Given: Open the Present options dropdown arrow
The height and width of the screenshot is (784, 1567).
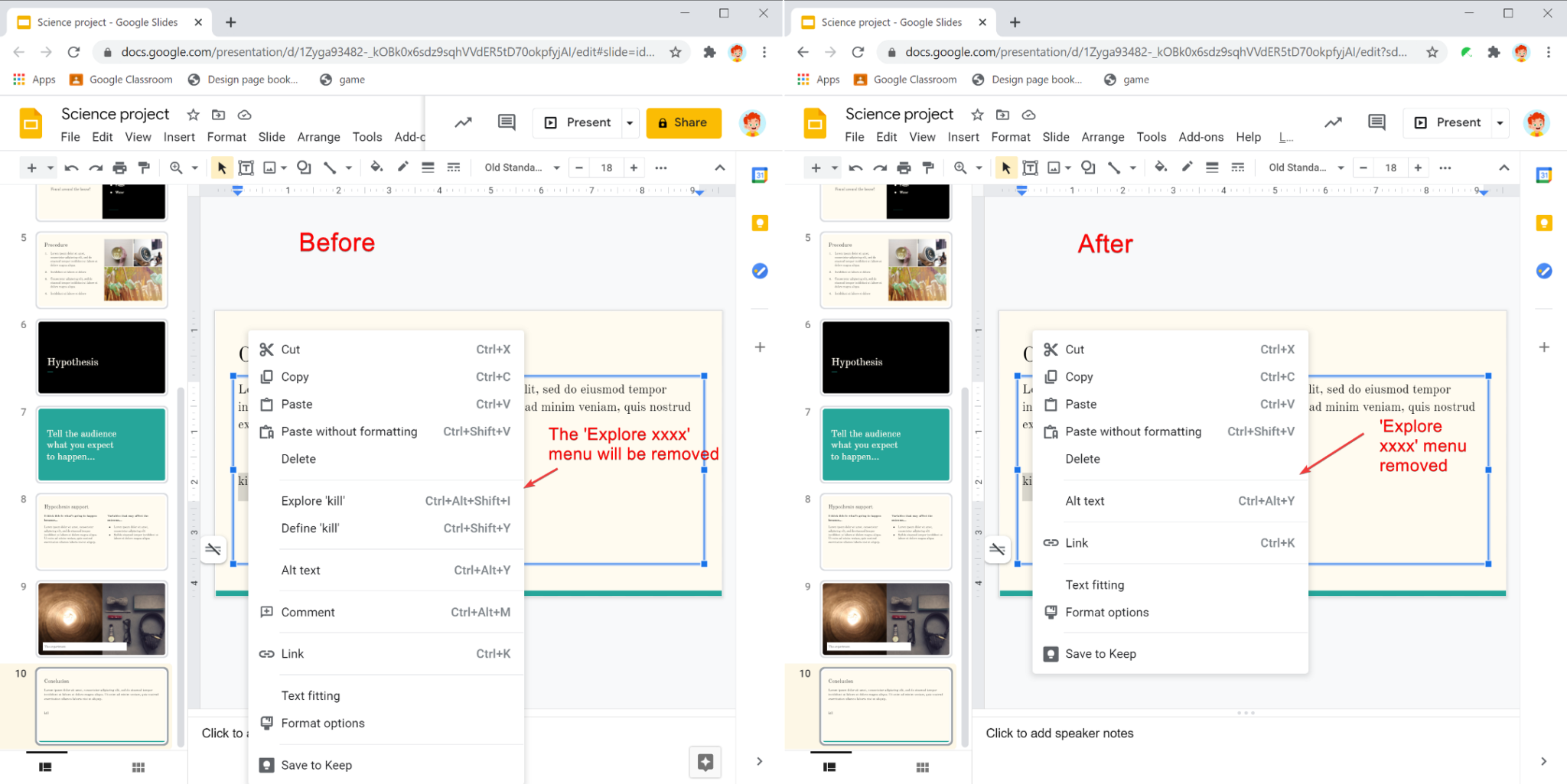Looking at the screenshot, I should (x=629, y=122).
